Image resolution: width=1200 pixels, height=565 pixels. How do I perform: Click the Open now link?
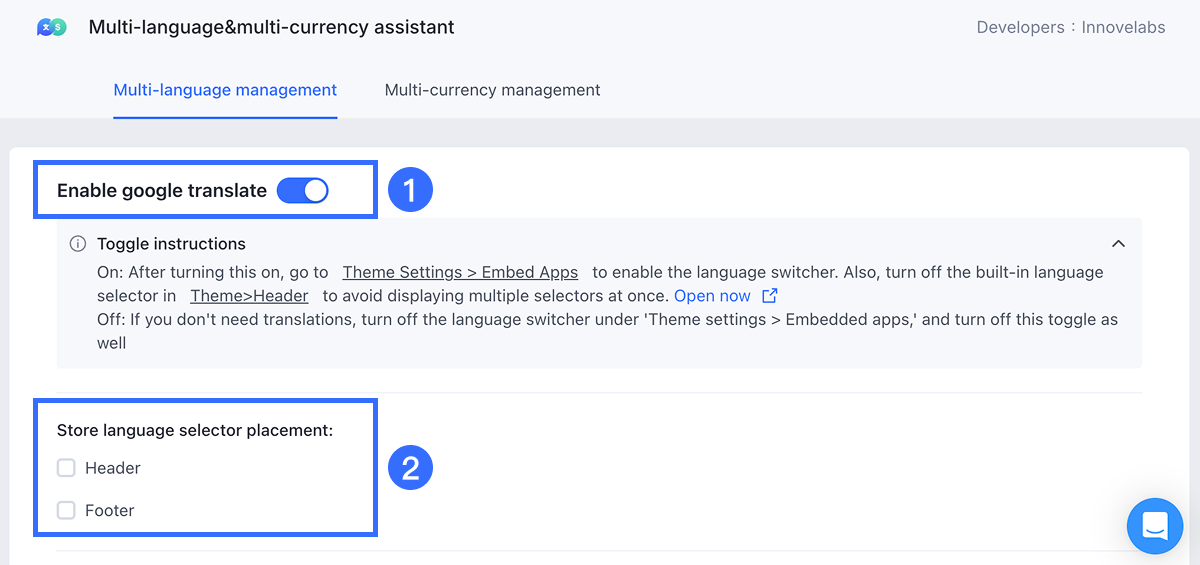point(712,296)
